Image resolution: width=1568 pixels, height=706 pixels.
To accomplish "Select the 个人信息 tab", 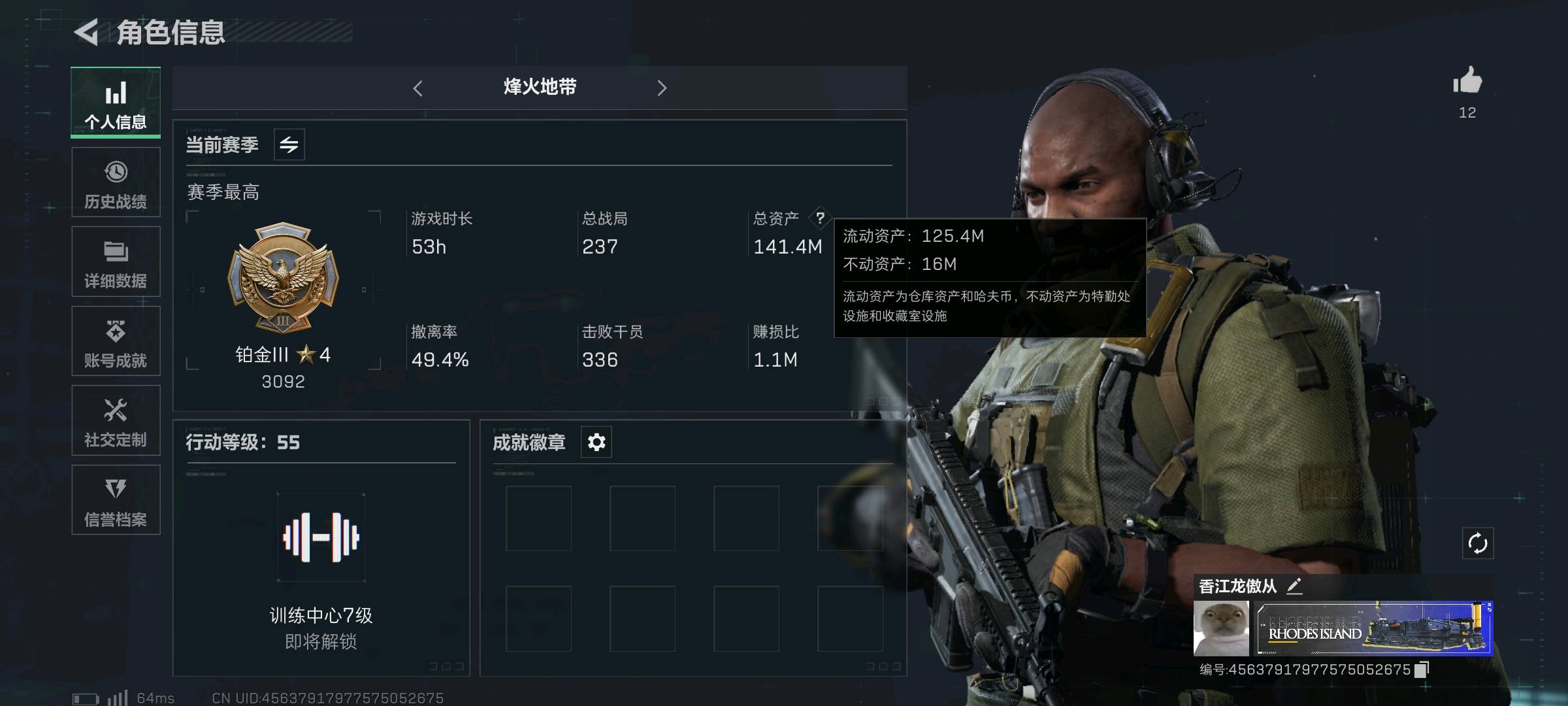I will pos(116,103).
